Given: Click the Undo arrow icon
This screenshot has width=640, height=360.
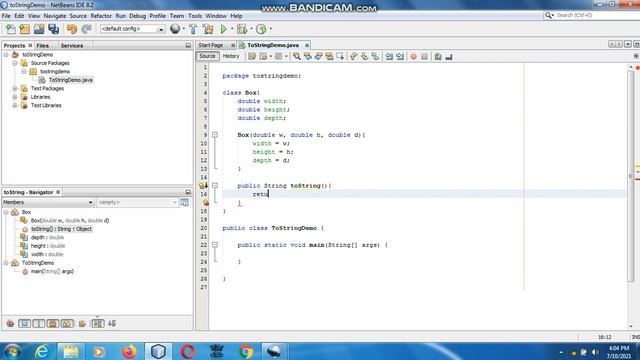Looking at the screenshot, I should pyautogui.click(x=72, y=29).
